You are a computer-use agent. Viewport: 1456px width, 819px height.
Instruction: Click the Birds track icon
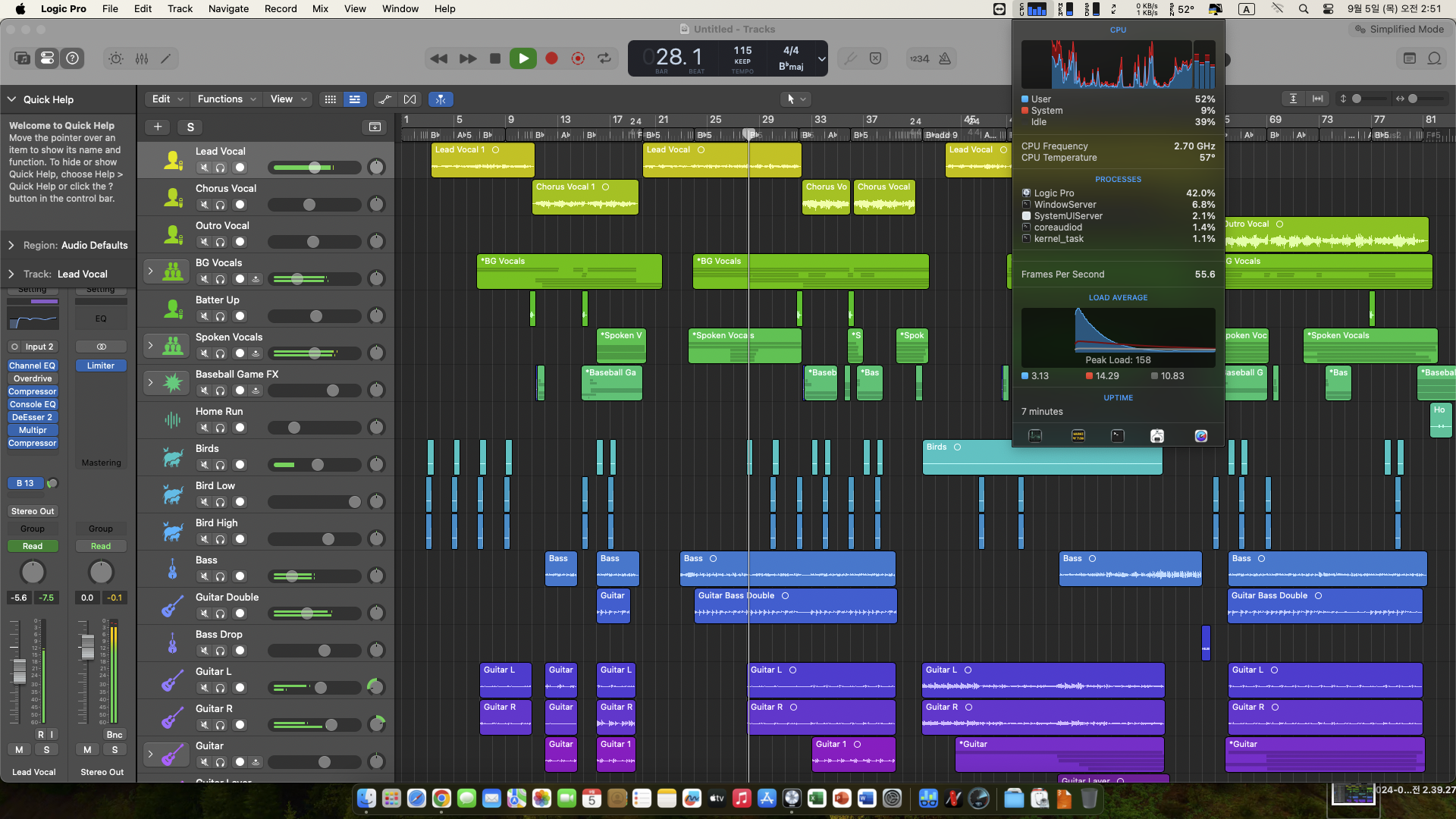(173, 457)
